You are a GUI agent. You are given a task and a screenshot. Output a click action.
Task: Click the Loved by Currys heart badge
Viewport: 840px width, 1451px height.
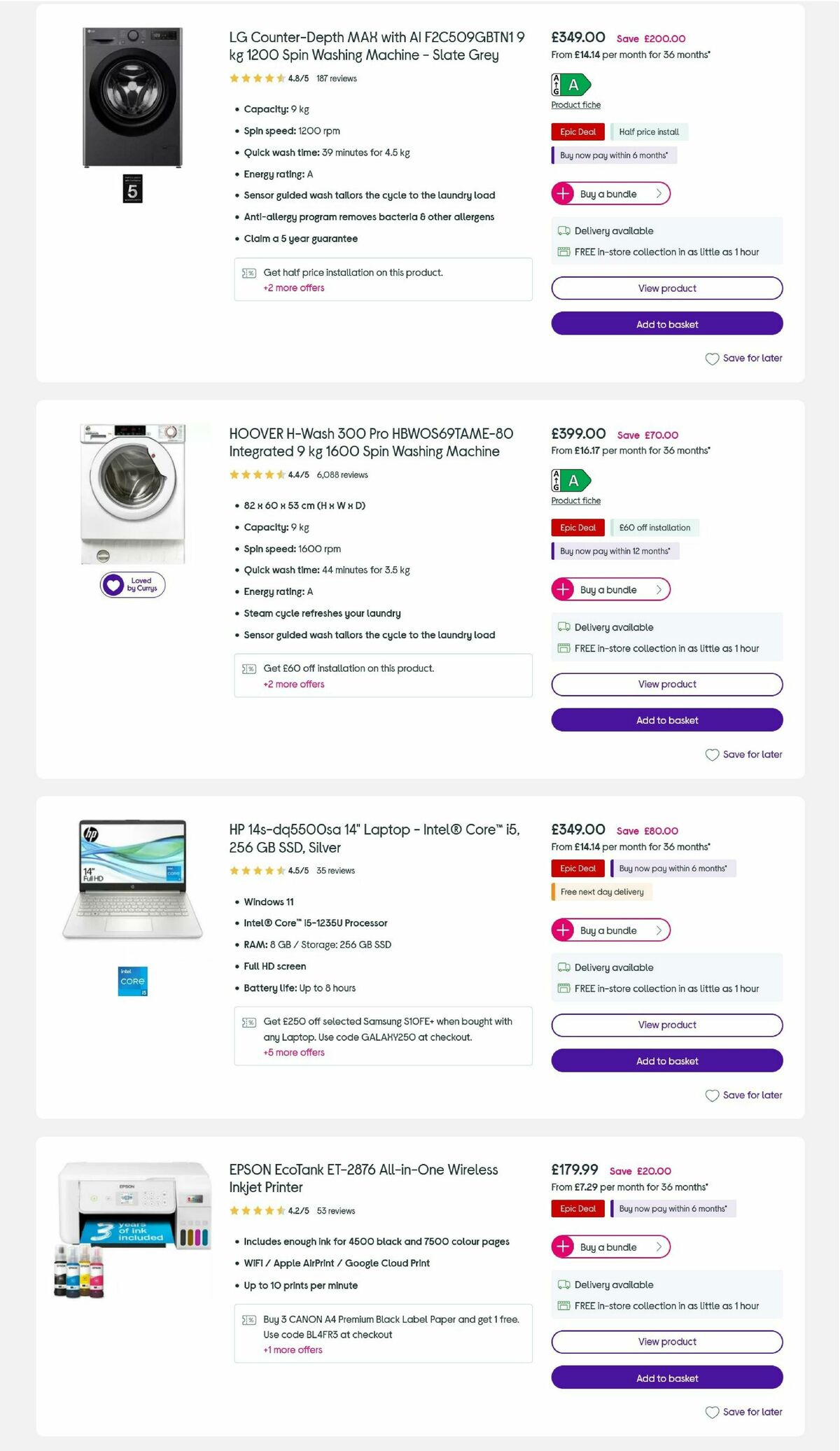pyautogui.click(x=132, y=584)
